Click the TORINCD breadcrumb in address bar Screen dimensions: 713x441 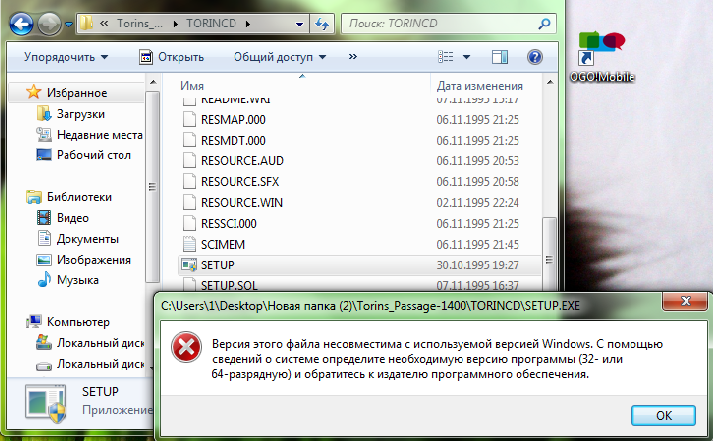tap(211, 23)
